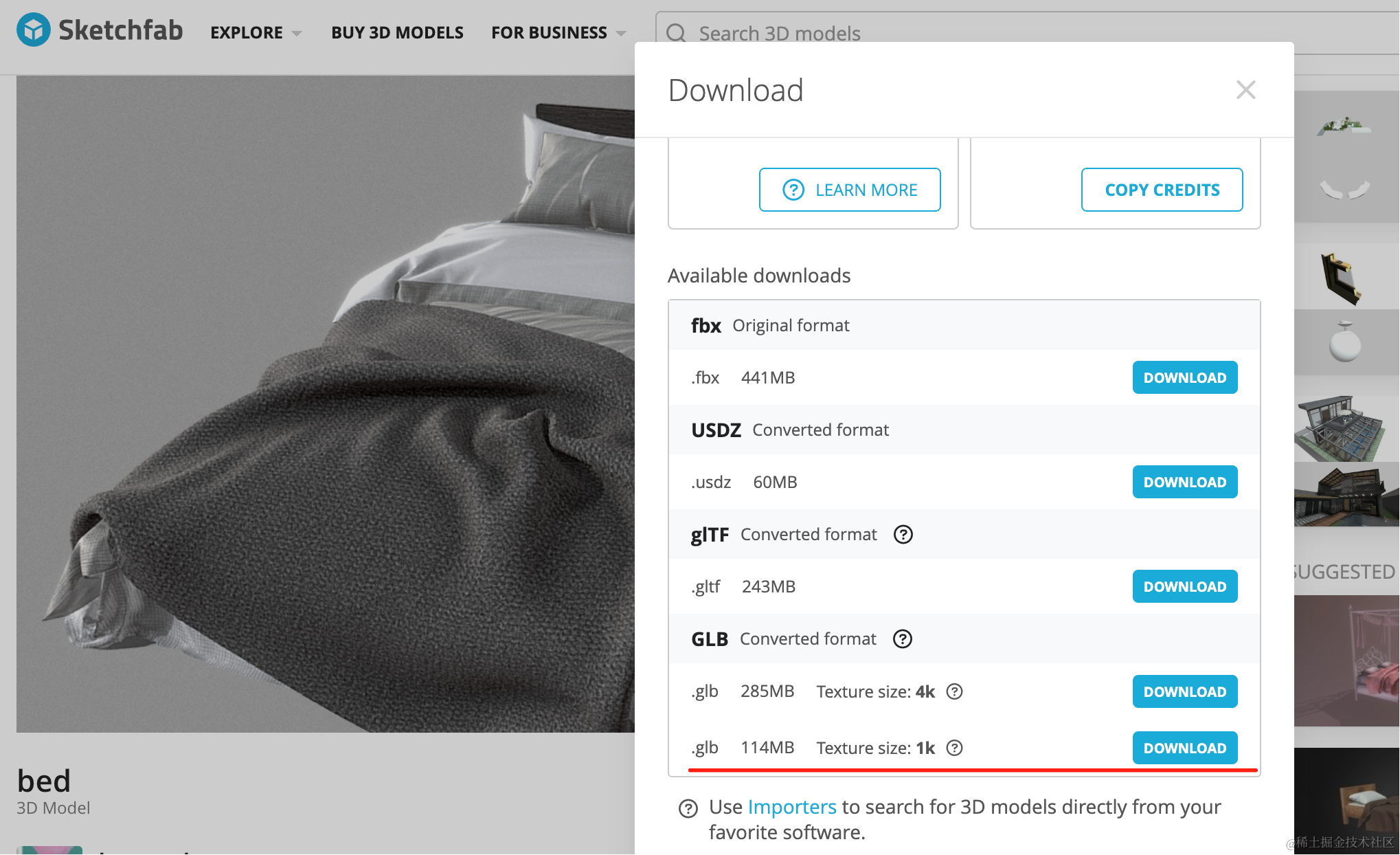Click help icon beside Texture size 4k
This screenshot has height=855, width=1400.
pos(954,691)
